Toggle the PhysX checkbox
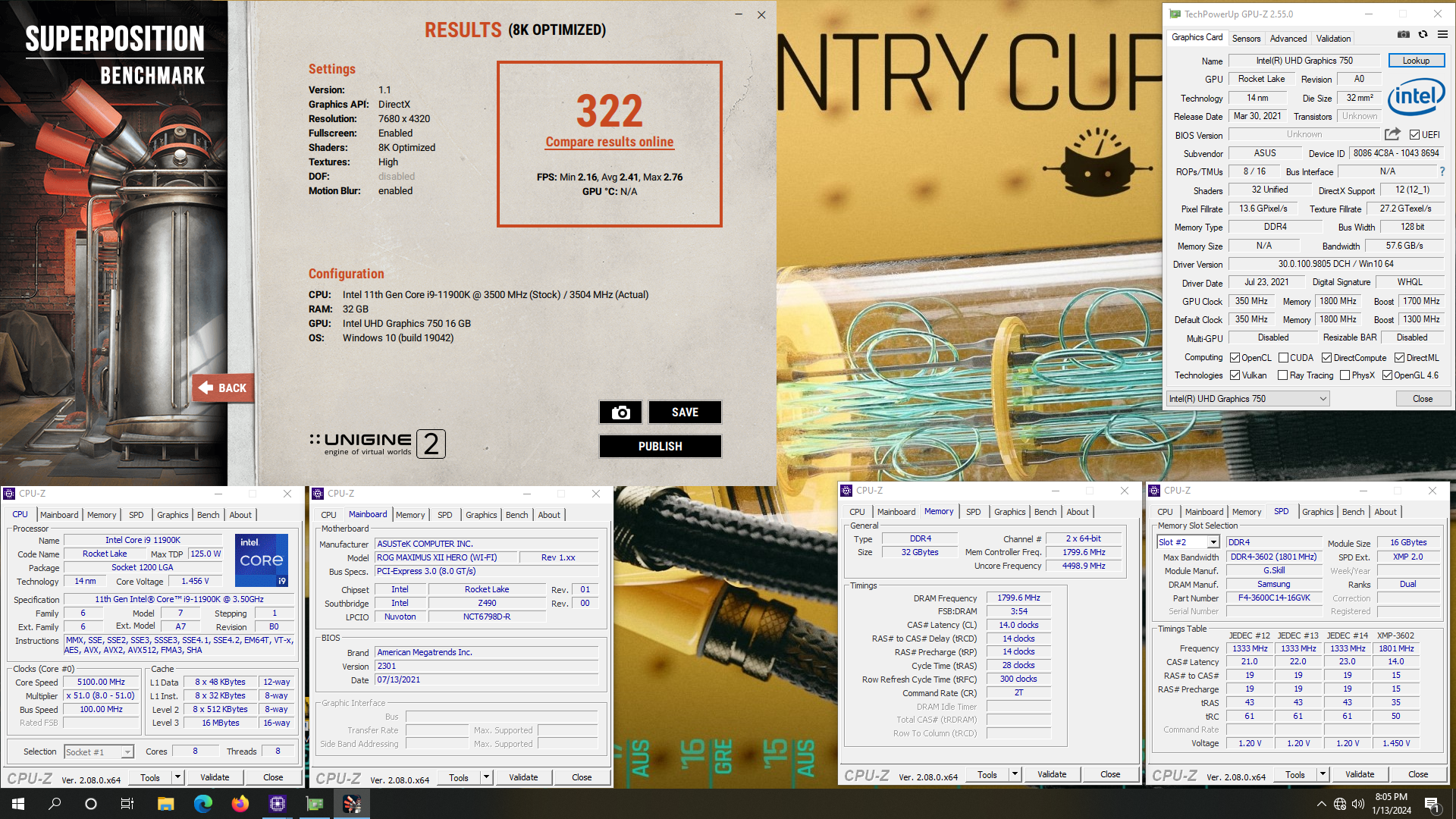 coord(1345,375)
